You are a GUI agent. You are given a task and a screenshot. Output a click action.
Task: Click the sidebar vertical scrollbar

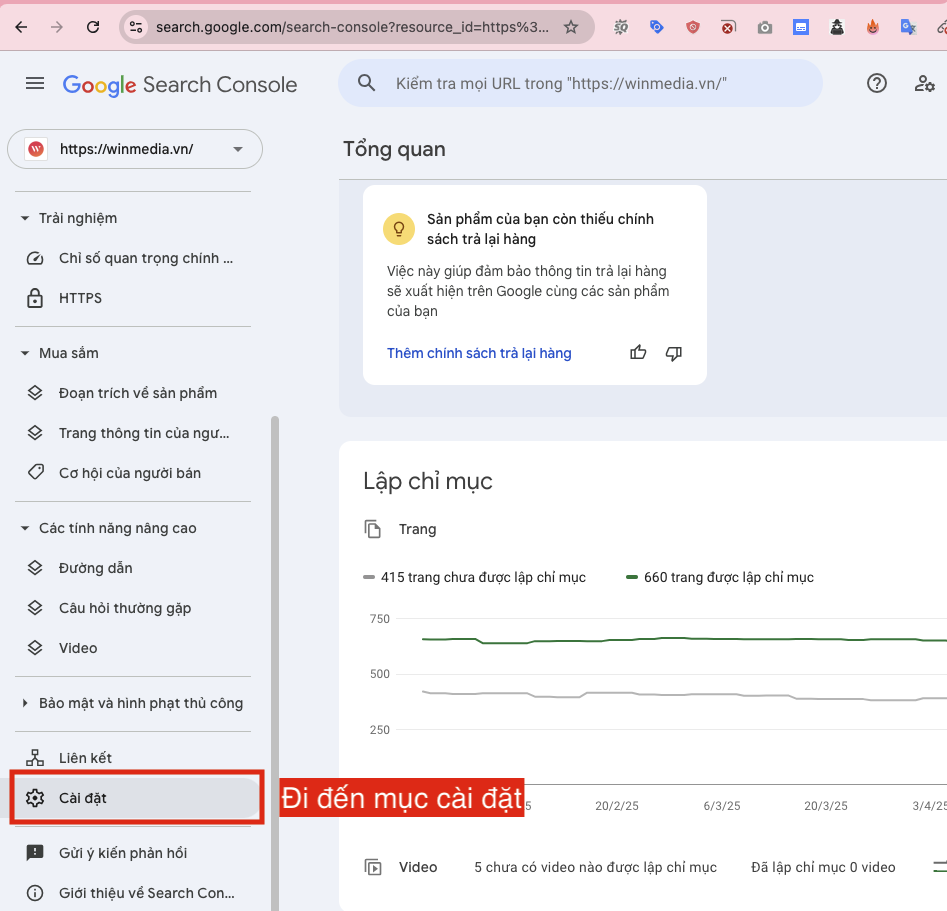pos(275,663)
